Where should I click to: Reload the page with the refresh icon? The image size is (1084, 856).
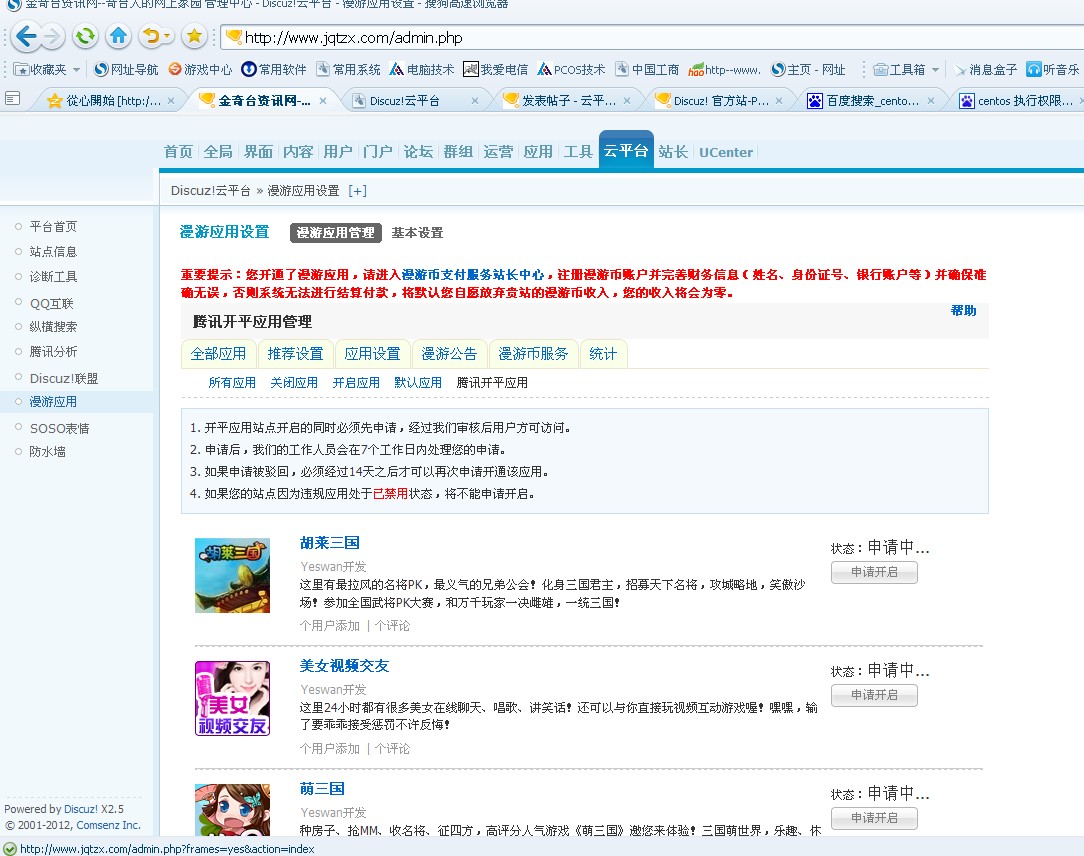point(85,36)
